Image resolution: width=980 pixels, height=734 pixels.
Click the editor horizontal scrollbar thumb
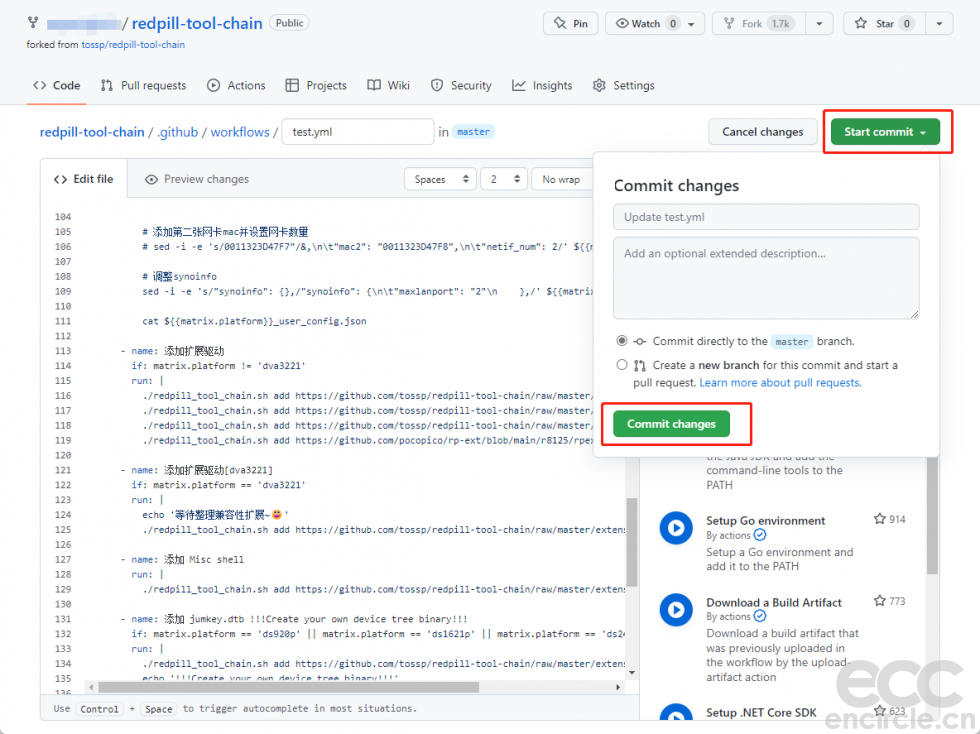point(289,687)
